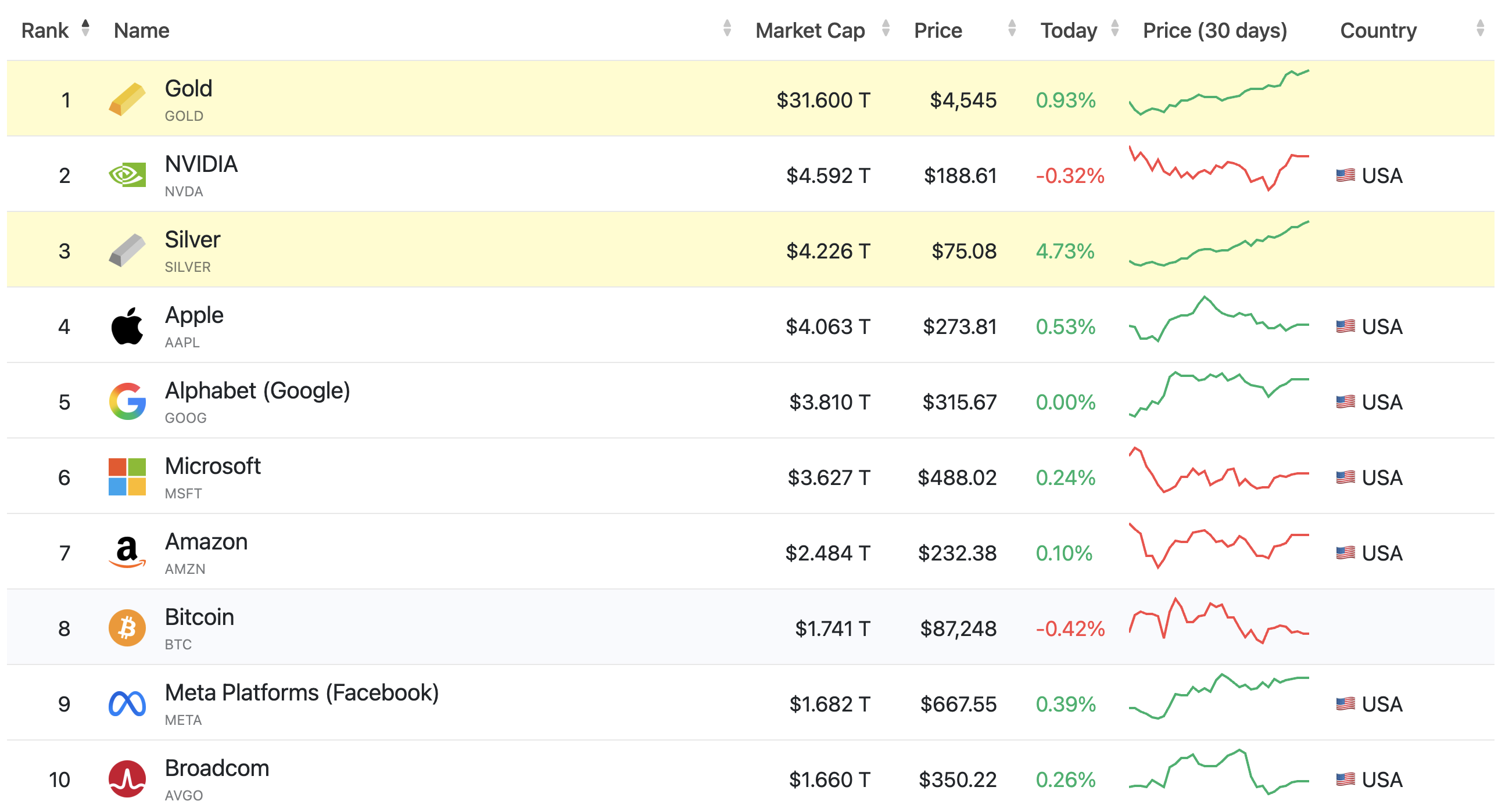
Task: Click the Bitcoin logo icon
Action: (127, 628)
